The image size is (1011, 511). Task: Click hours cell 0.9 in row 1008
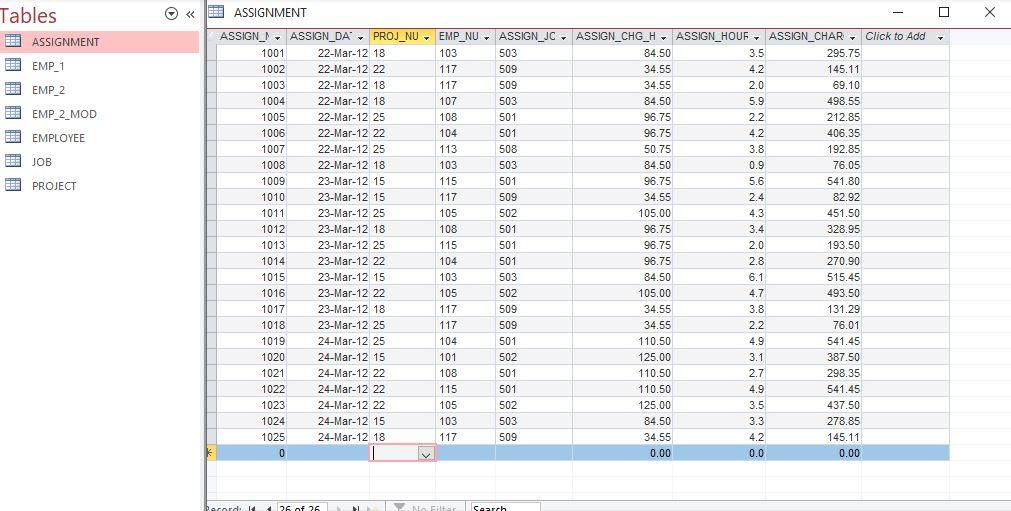coord(720,165)
